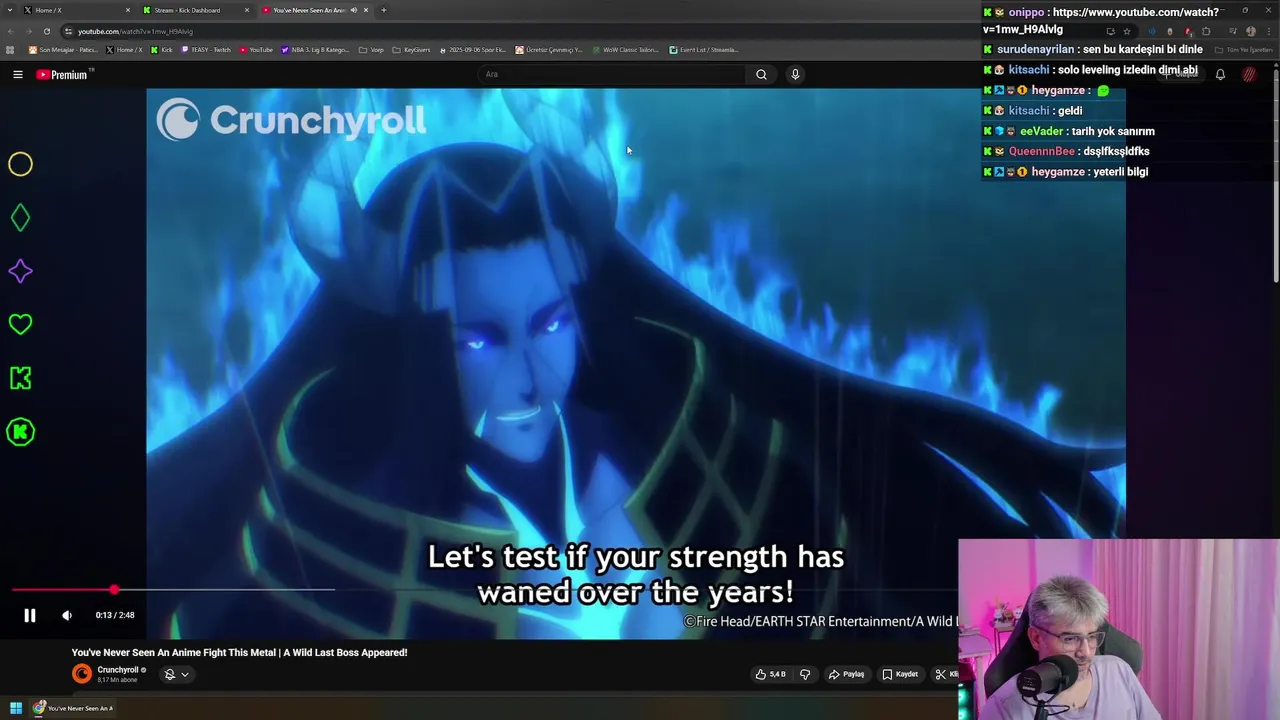
Task: Open the WoW Classic Tailor bookmark
Action: pos(625,49)
